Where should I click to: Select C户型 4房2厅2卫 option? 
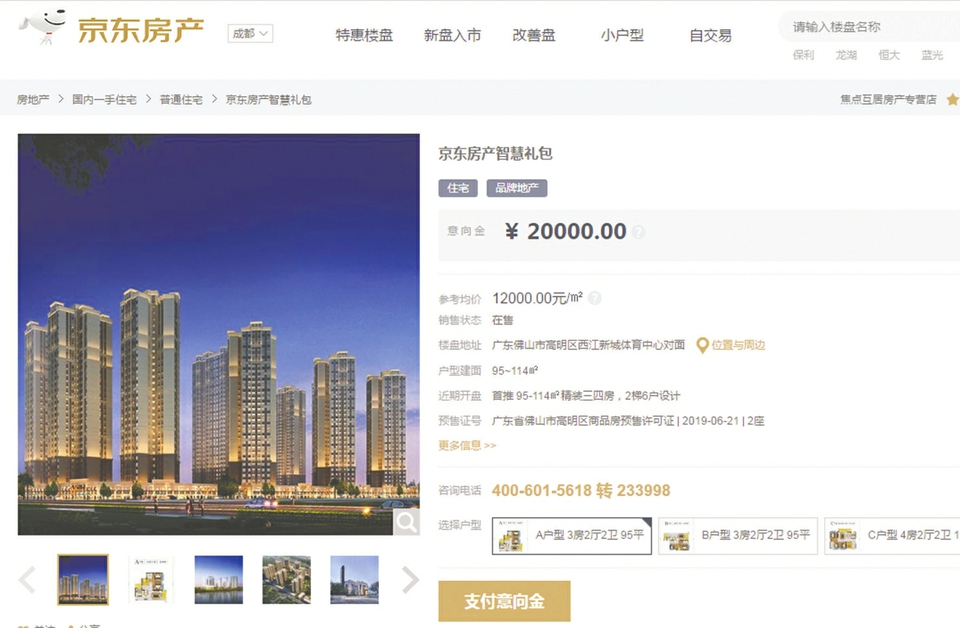(892, 536)
